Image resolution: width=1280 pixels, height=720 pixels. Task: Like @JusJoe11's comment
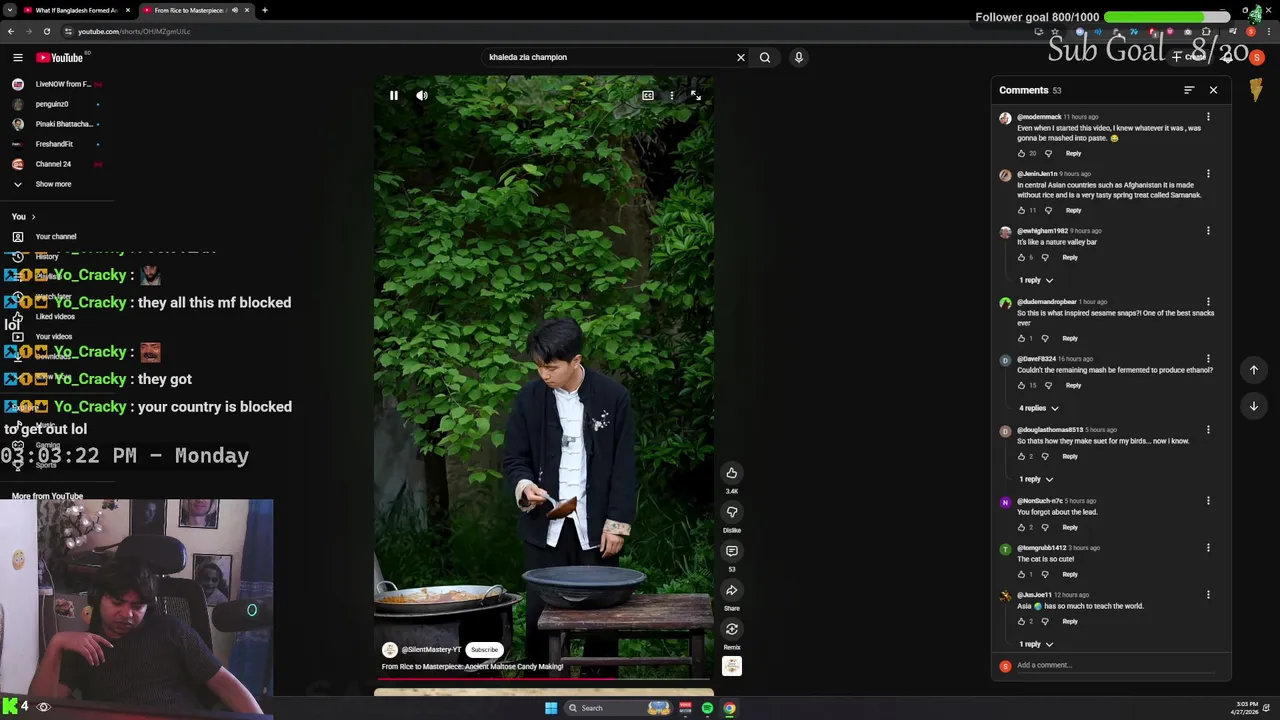pos(1021,622)
